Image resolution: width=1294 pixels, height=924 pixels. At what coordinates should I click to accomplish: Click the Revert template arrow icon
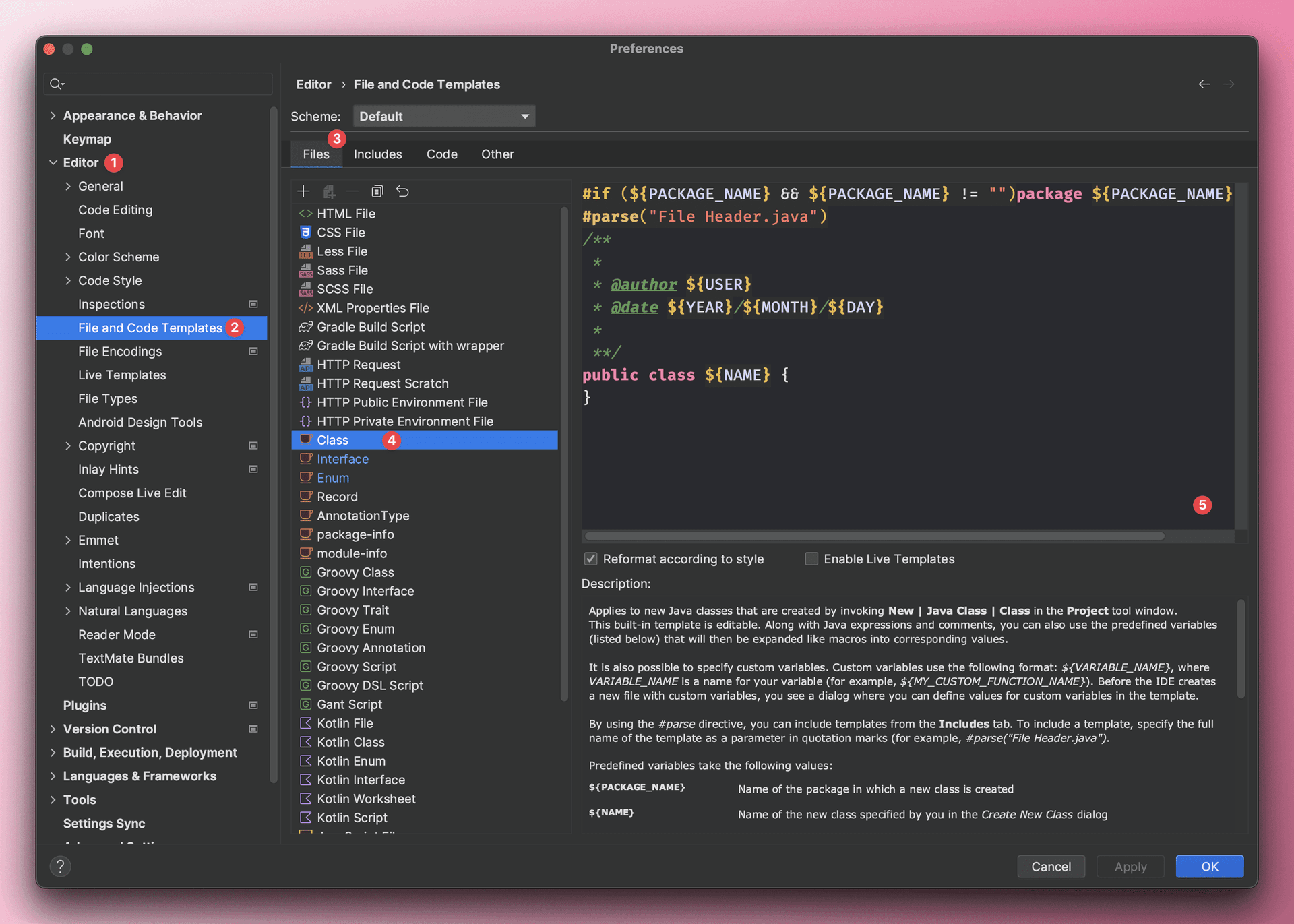tap(402, 191)
